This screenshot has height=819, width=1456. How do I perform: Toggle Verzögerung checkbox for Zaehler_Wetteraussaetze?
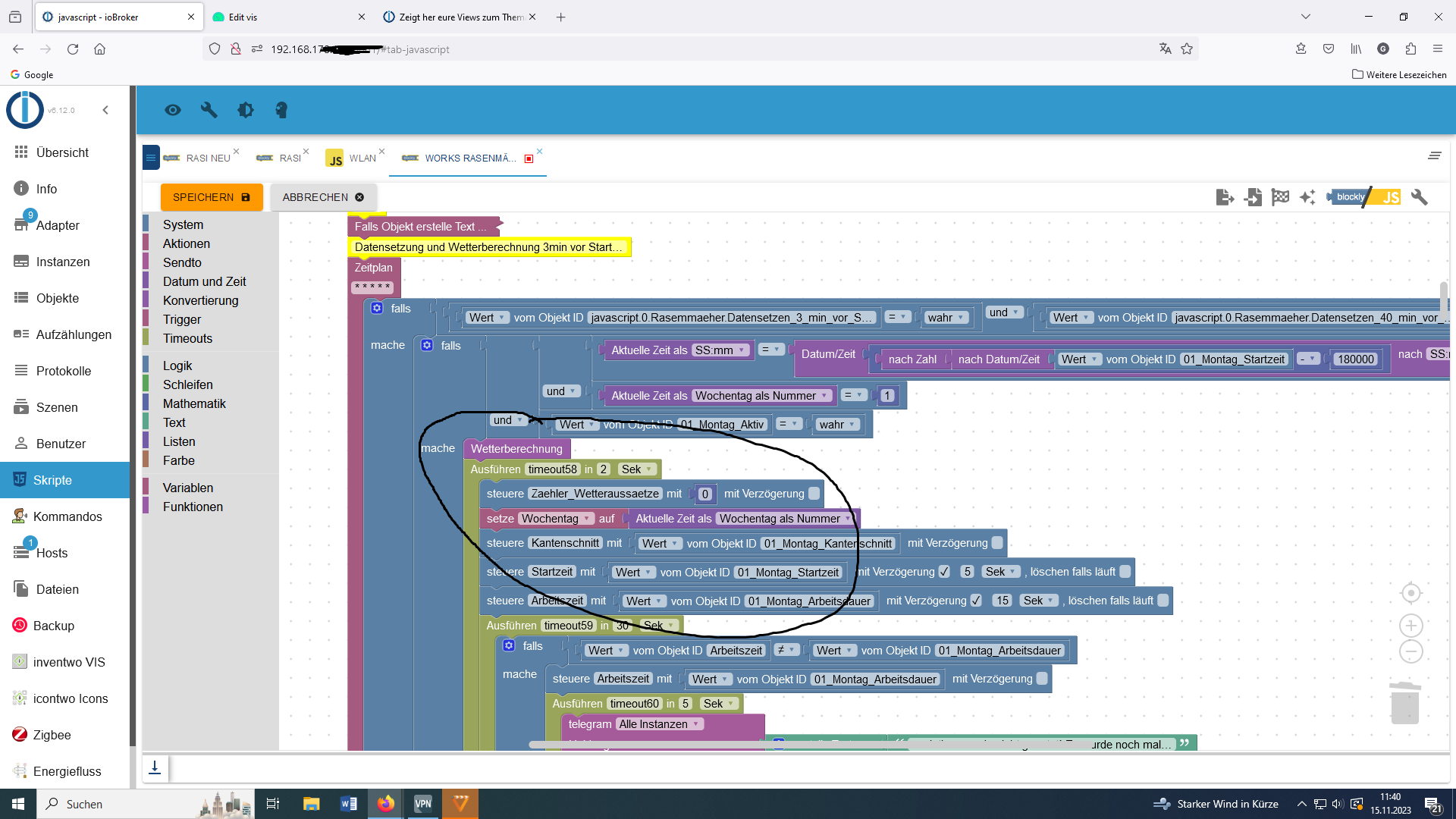click(x=814, y=494)
